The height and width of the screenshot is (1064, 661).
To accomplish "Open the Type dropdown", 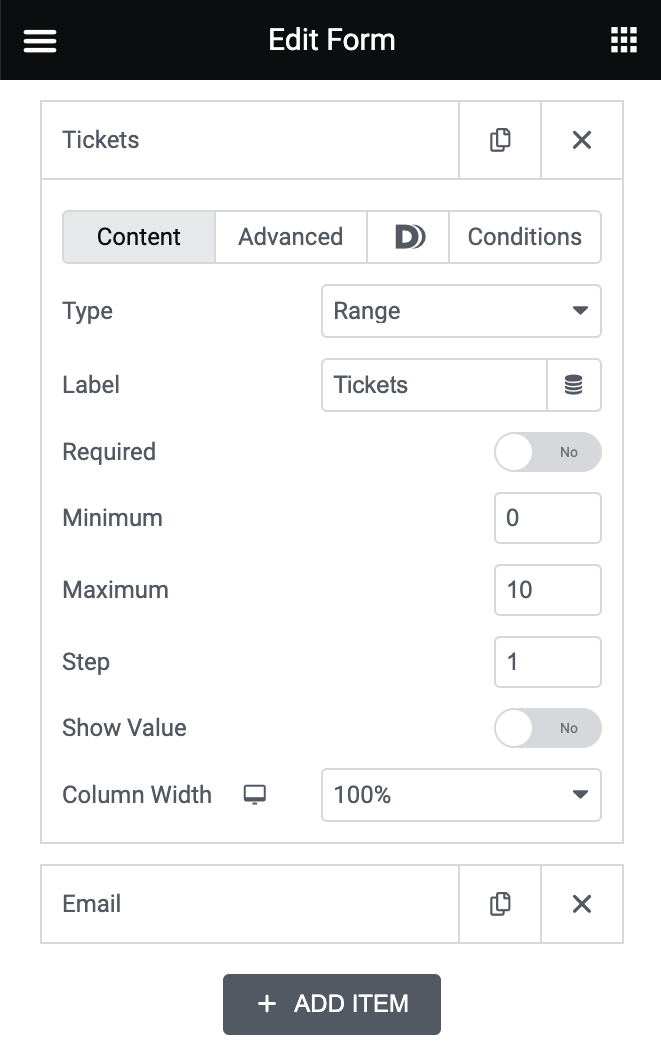I will click(x=461, y=311).
